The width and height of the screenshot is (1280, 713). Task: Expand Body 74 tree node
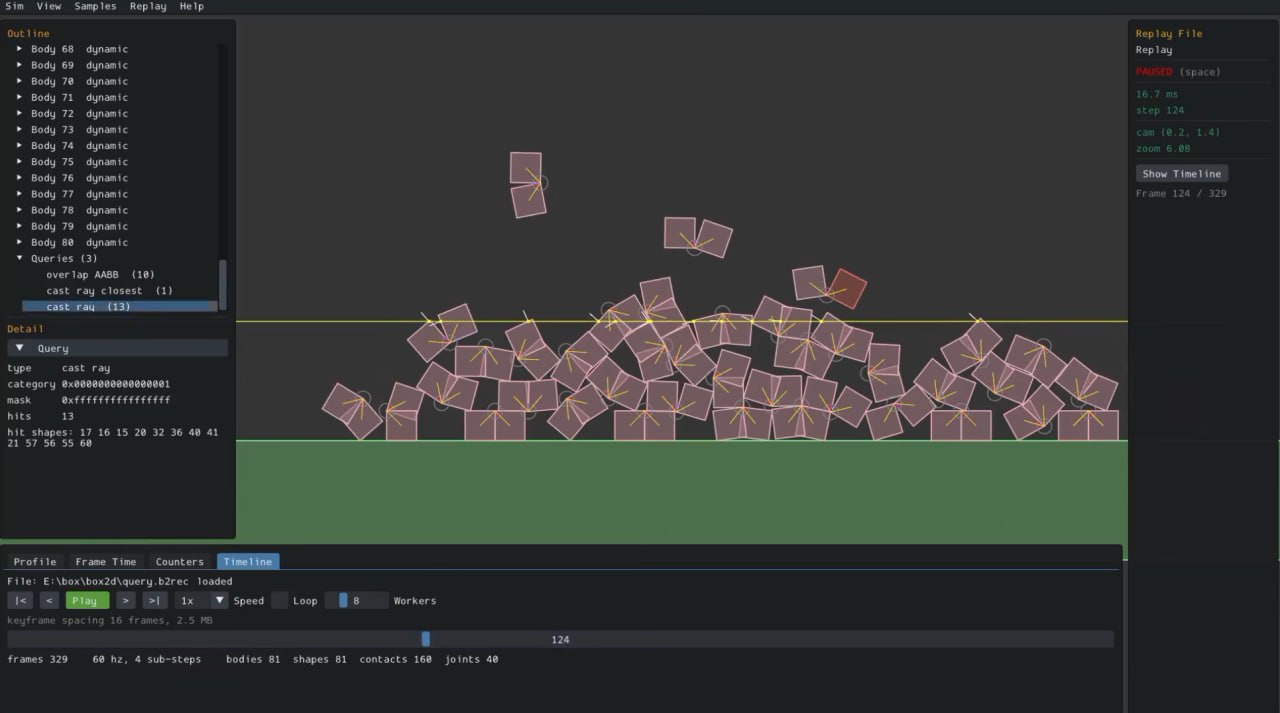pyautogui.click(x=20, y=145)
